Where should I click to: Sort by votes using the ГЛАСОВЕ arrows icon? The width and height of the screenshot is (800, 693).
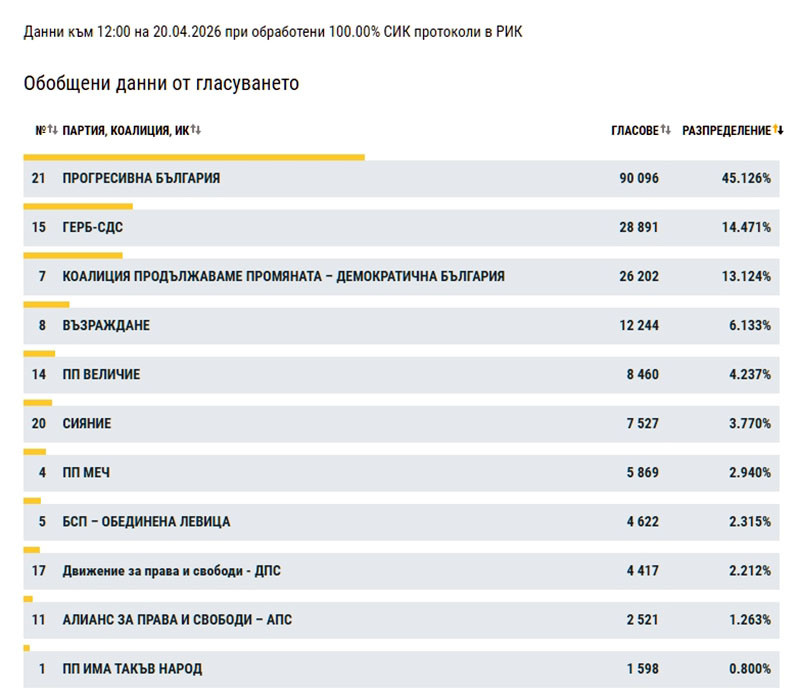(666, 130)
